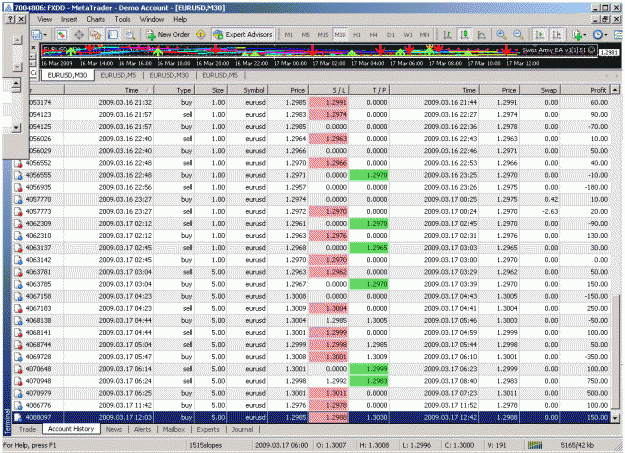Screen dimensions: 625x453
Task: Sort by the Profit column header
Action: coord(585,90)
